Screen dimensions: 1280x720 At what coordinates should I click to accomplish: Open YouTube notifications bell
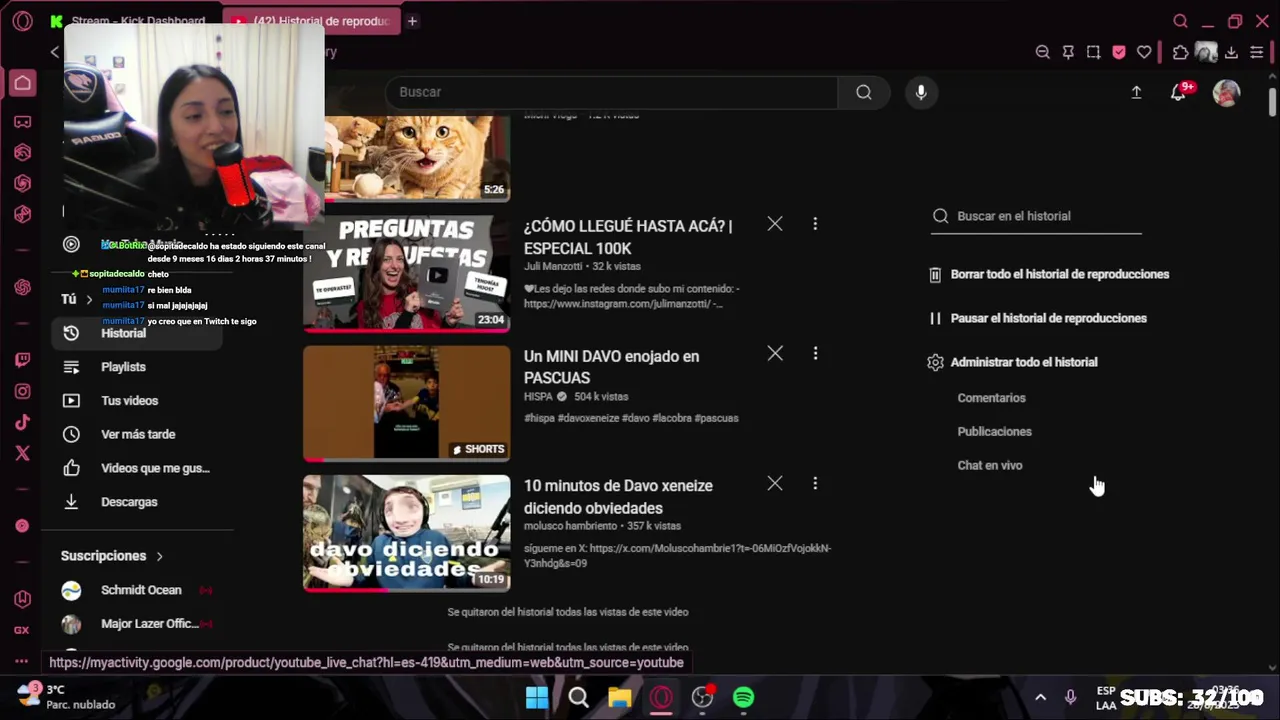(1179, 92)
